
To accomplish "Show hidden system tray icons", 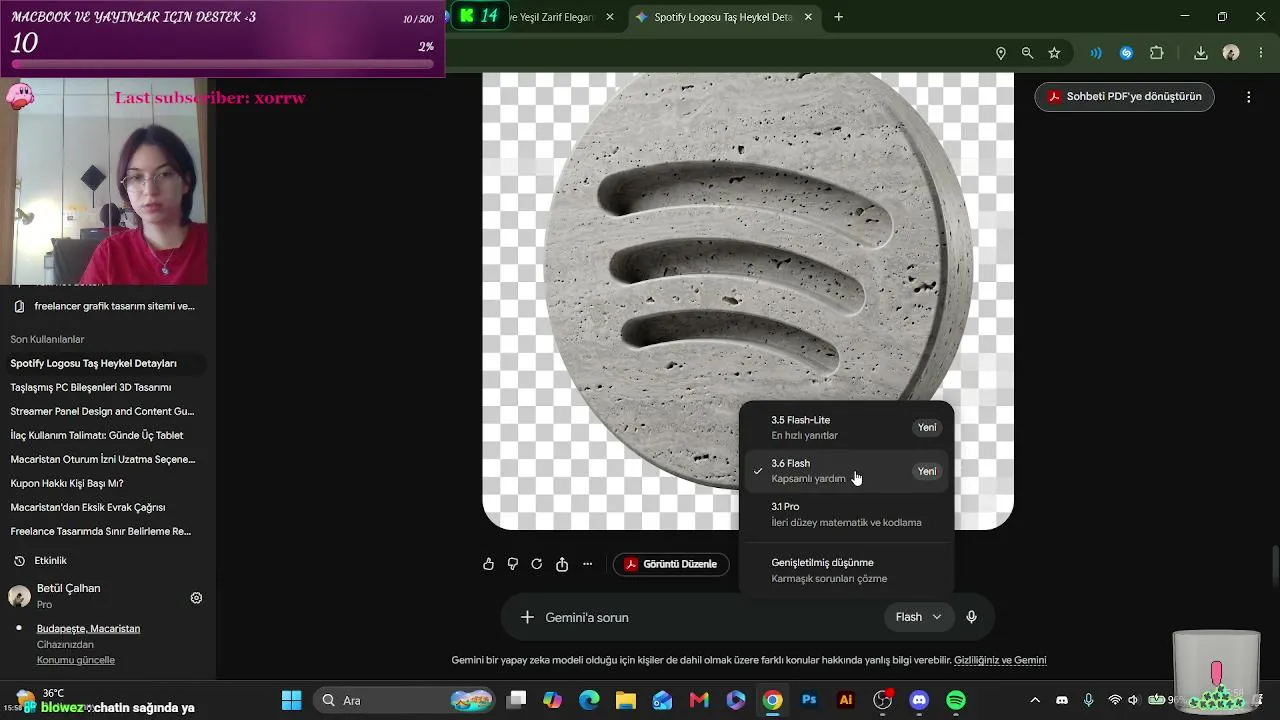I will (x=1035, y=700).
